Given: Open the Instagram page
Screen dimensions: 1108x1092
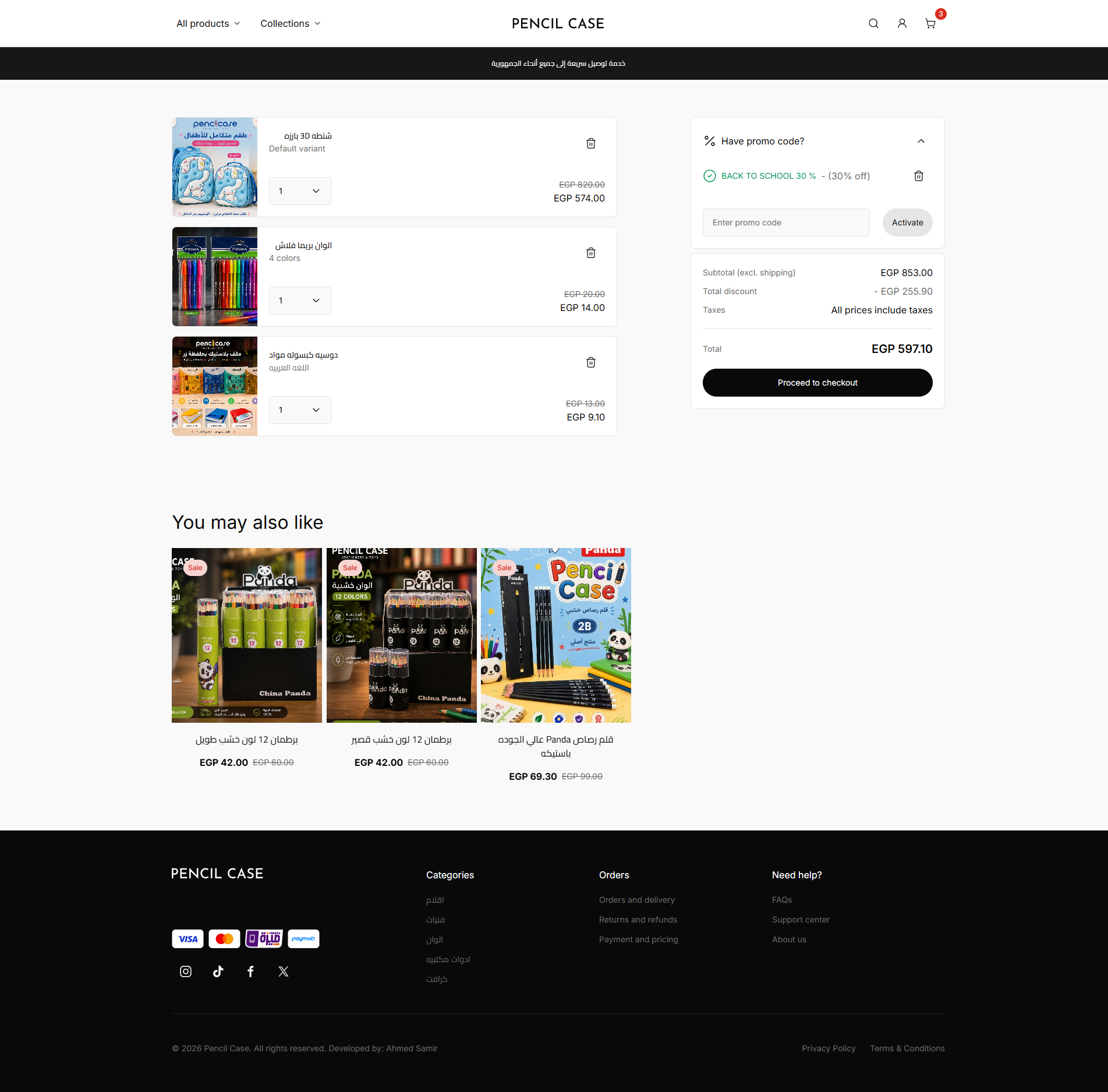Looking at the screenshot, I should point(186,971).
